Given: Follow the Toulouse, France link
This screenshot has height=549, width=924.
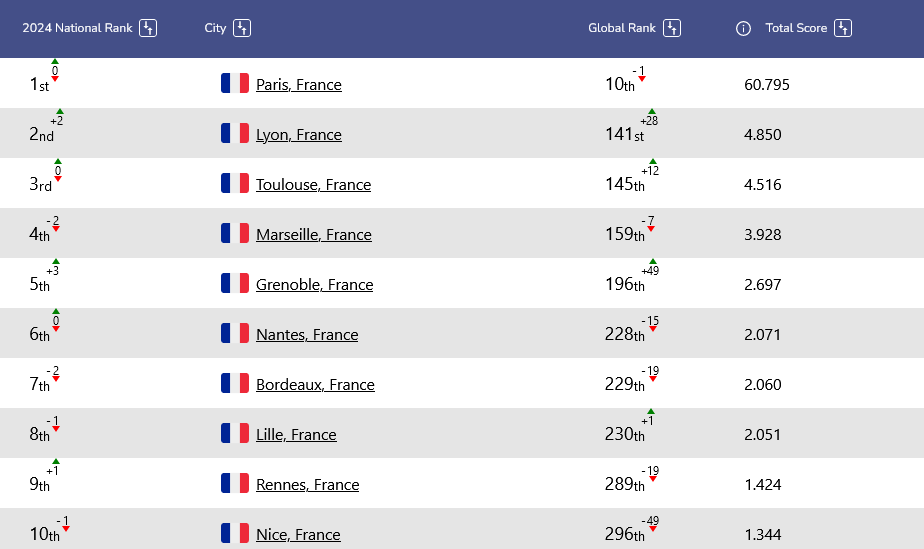Looking at the screenshot, I should point(314,185).
